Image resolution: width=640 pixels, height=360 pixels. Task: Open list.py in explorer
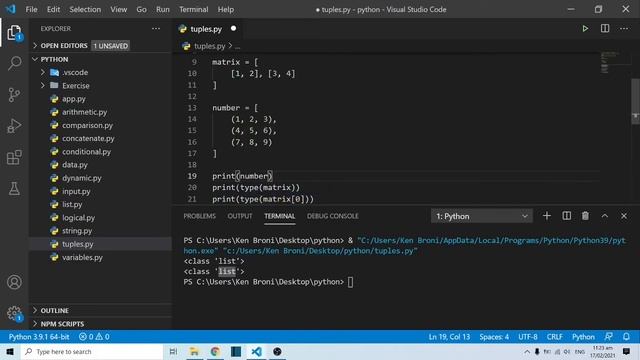point(72,204)
